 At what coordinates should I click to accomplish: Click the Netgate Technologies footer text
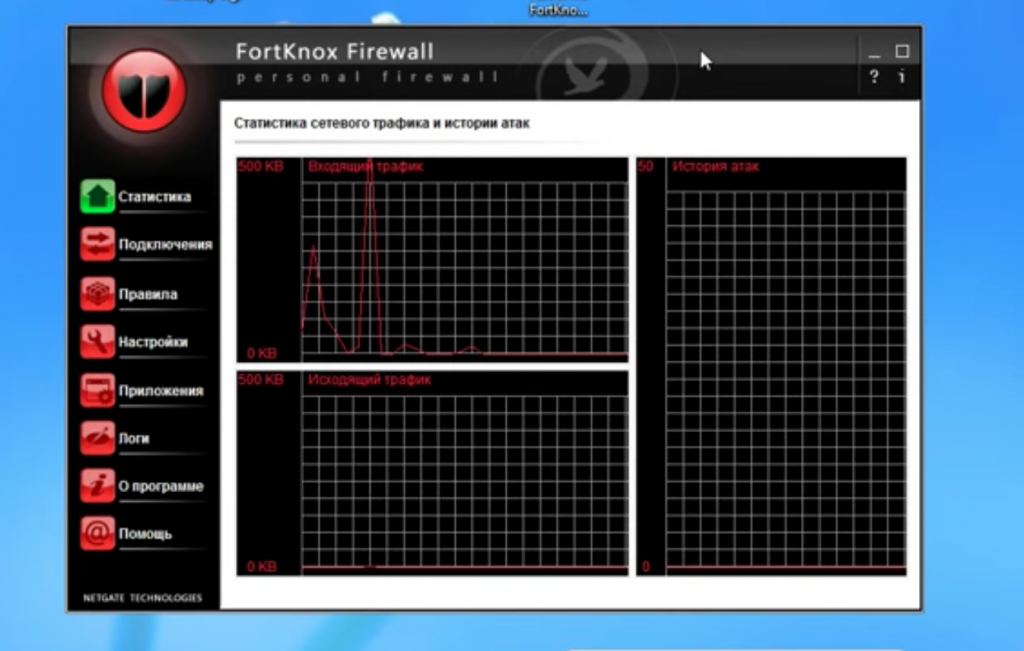[x=142, y=597]
